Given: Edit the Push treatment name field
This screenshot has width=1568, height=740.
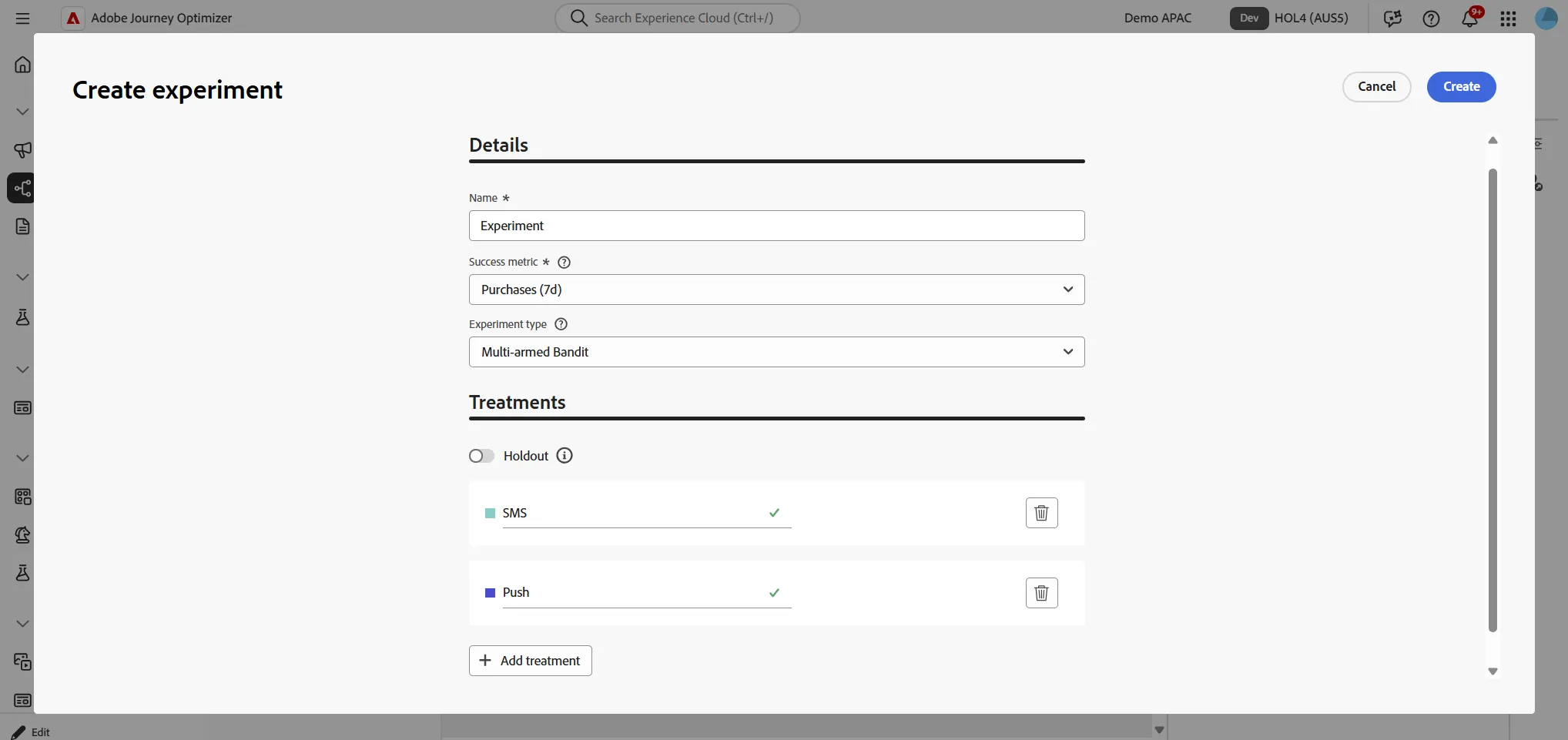Looking at the screenshot, I should click(x=646, y=593).
